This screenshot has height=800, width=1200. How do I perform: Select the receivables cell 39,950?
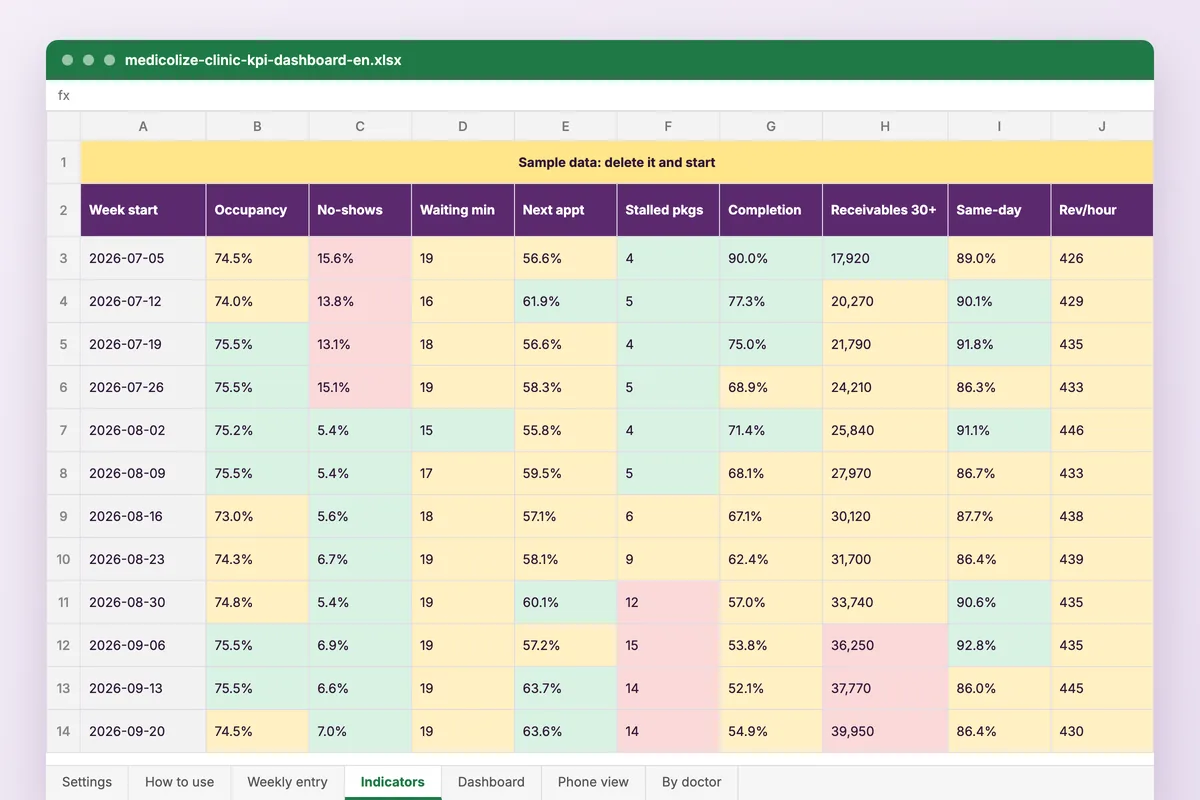click(x=885, y=731)
